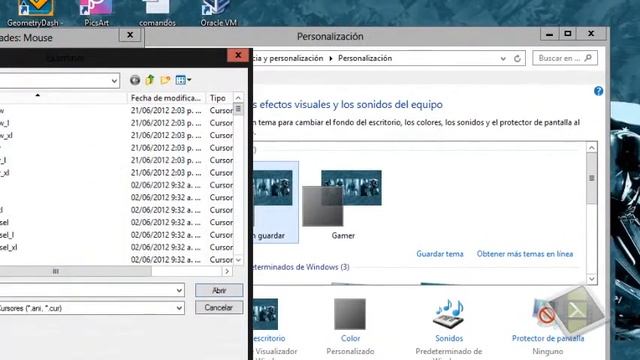This screenshot has height=360, width=640.
Task: Open GeometryDash desktop shortcut
Action: click(x=35, y=13)
